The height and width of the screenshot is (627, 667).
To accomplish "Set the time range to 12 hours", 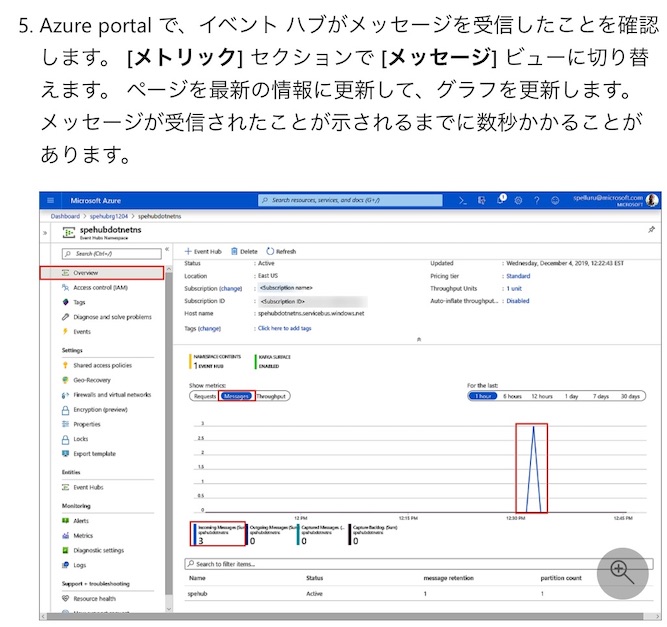I will click(542, 396).
